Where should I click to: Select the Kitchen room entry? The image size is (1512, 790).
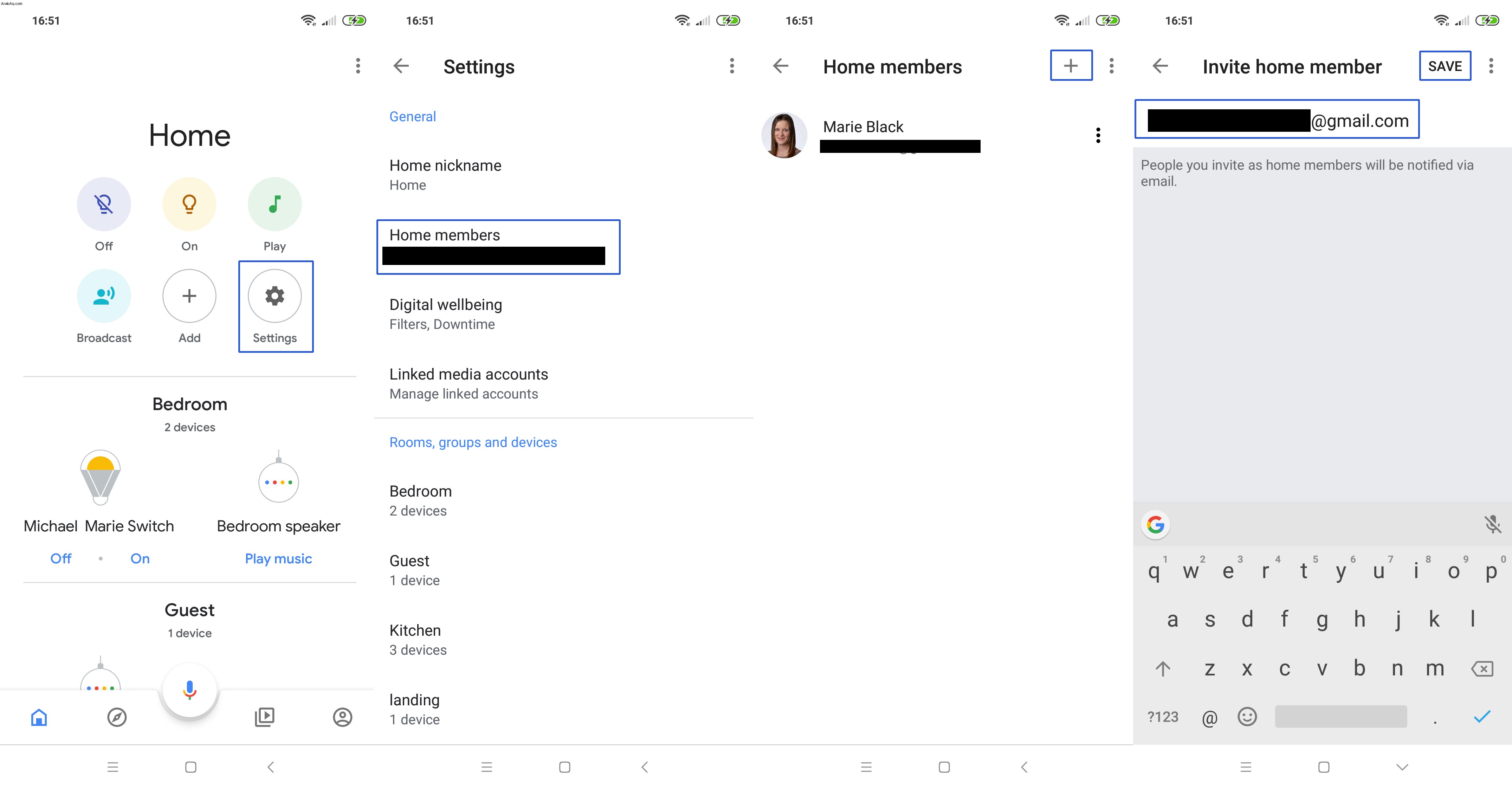coord(563,640)
